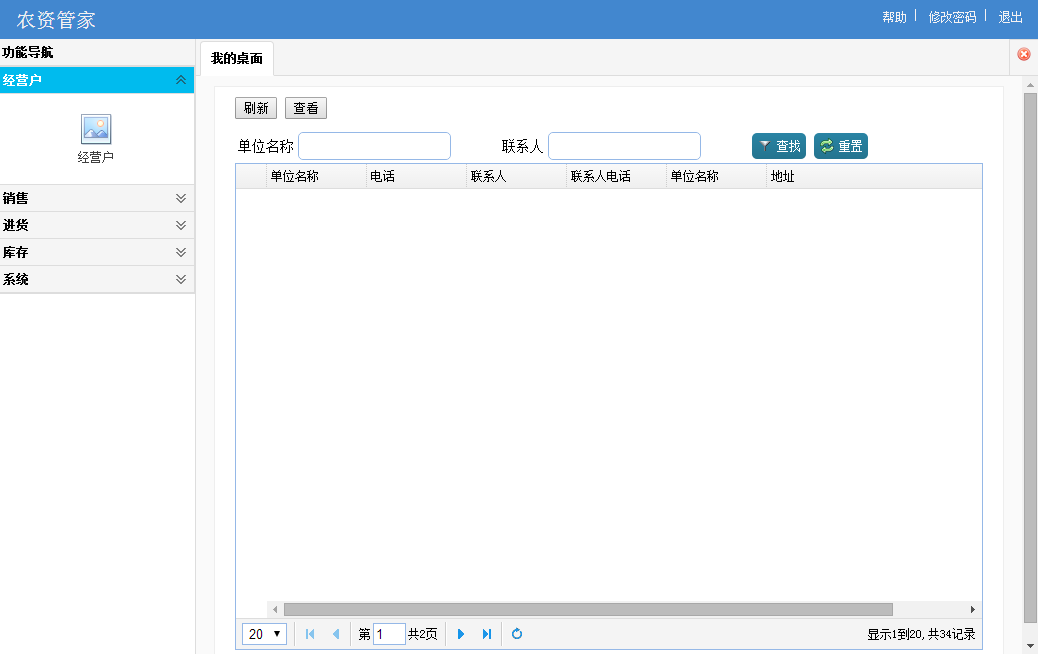
Task: Click the 联系人 input field
Action: click(x=624, y=146)
